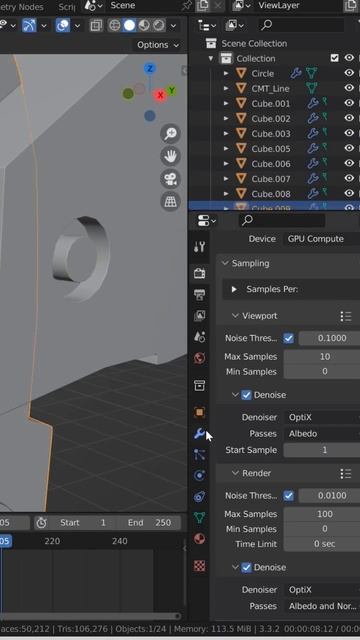This screenshot has width=360, height=640.
Task: Open outliner display mode menu
Action: coord(207,25)
